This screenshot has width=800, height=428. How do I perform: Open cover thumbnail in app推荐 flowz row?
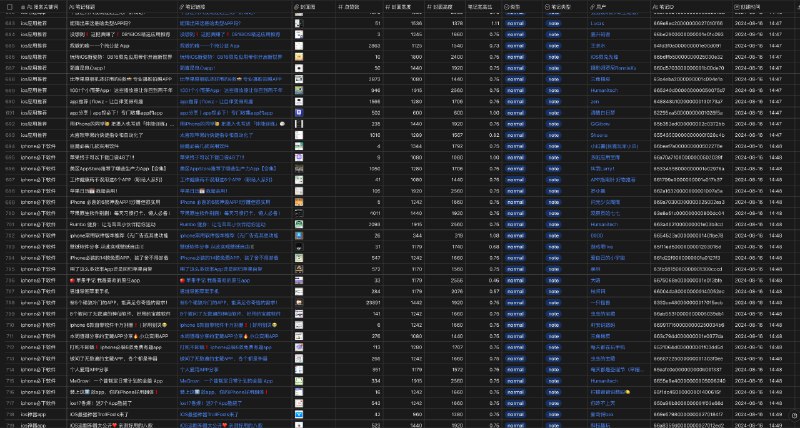click(299, 102)
